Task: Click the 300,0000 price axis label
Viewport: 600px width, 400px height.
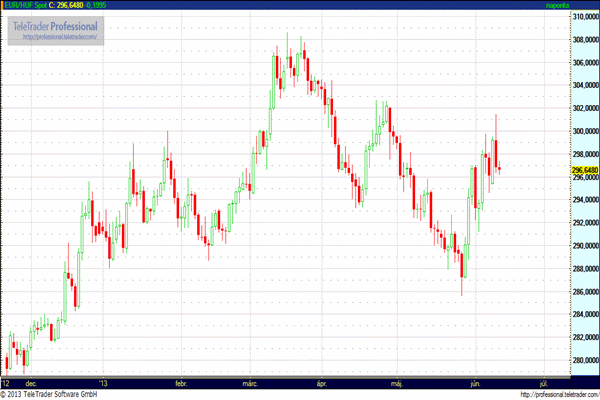Action: pos(585,132)
